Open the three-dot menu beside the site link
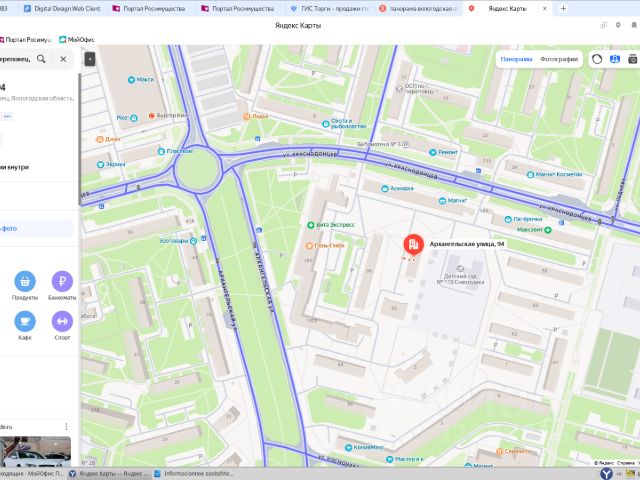This screenshot has height=480, width=640. click(66, 427)
